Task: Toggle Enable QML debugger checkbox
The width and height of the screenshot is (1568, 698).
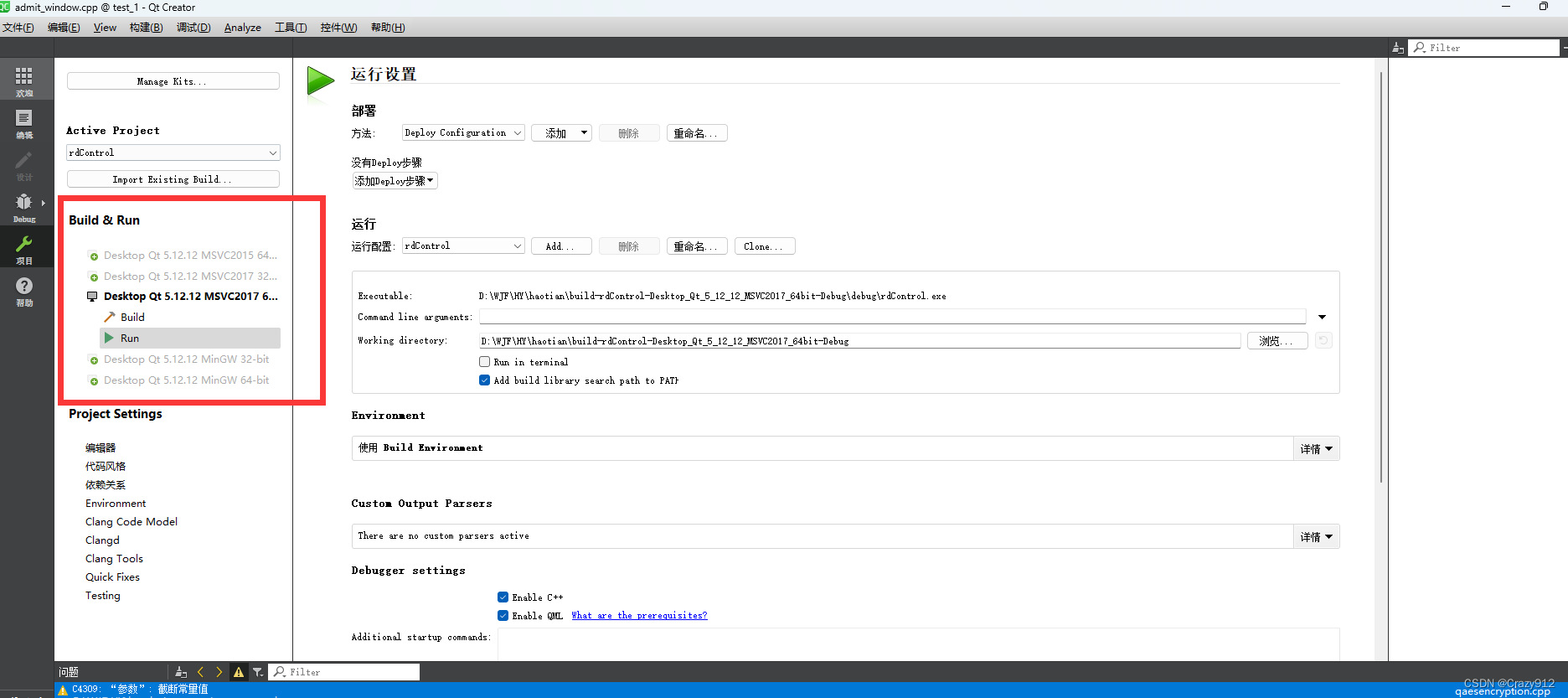Action: coord(503,616)
